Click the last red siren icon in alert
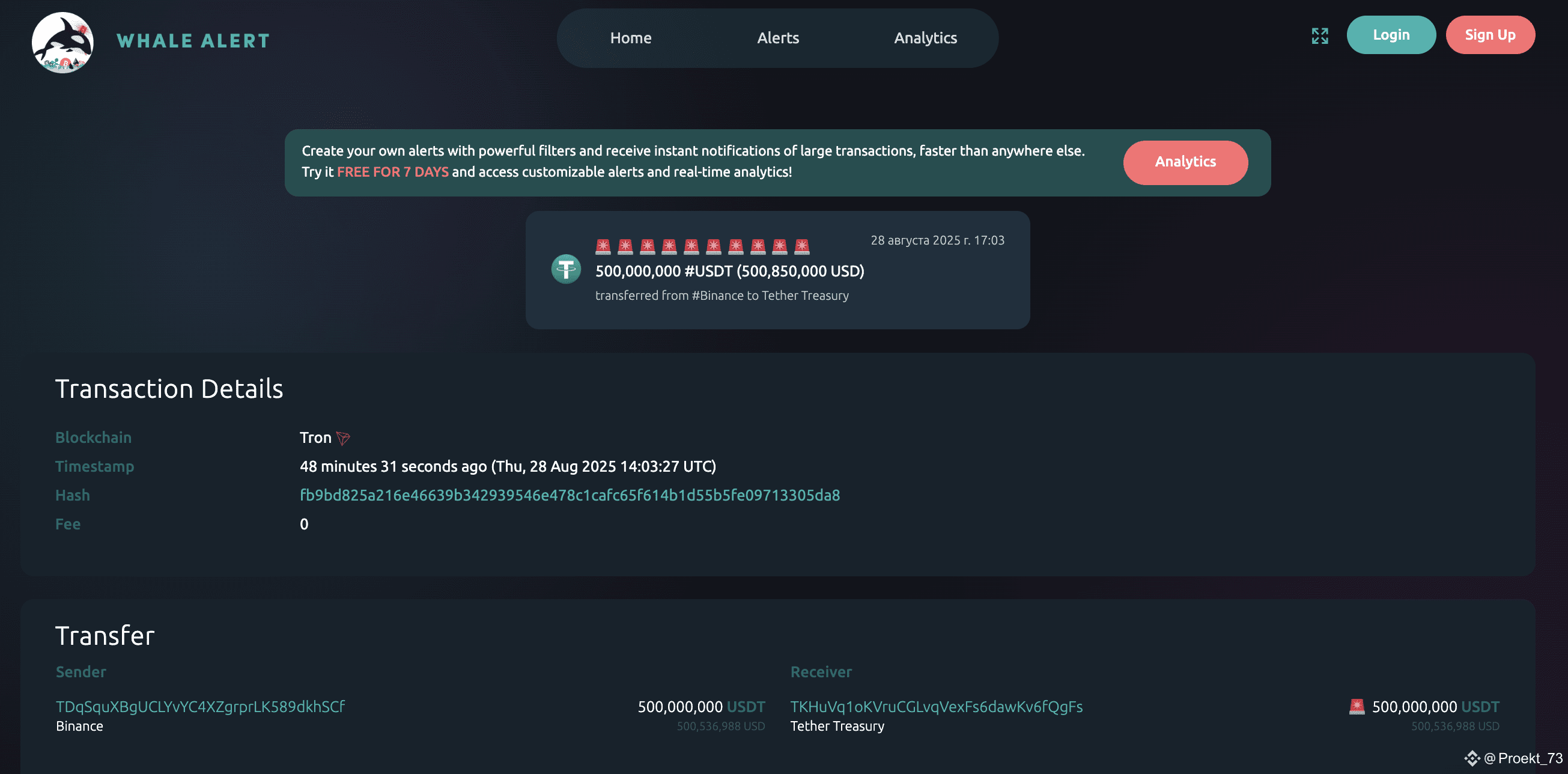Screen dimensions: 1568x774 pos(801,246)
